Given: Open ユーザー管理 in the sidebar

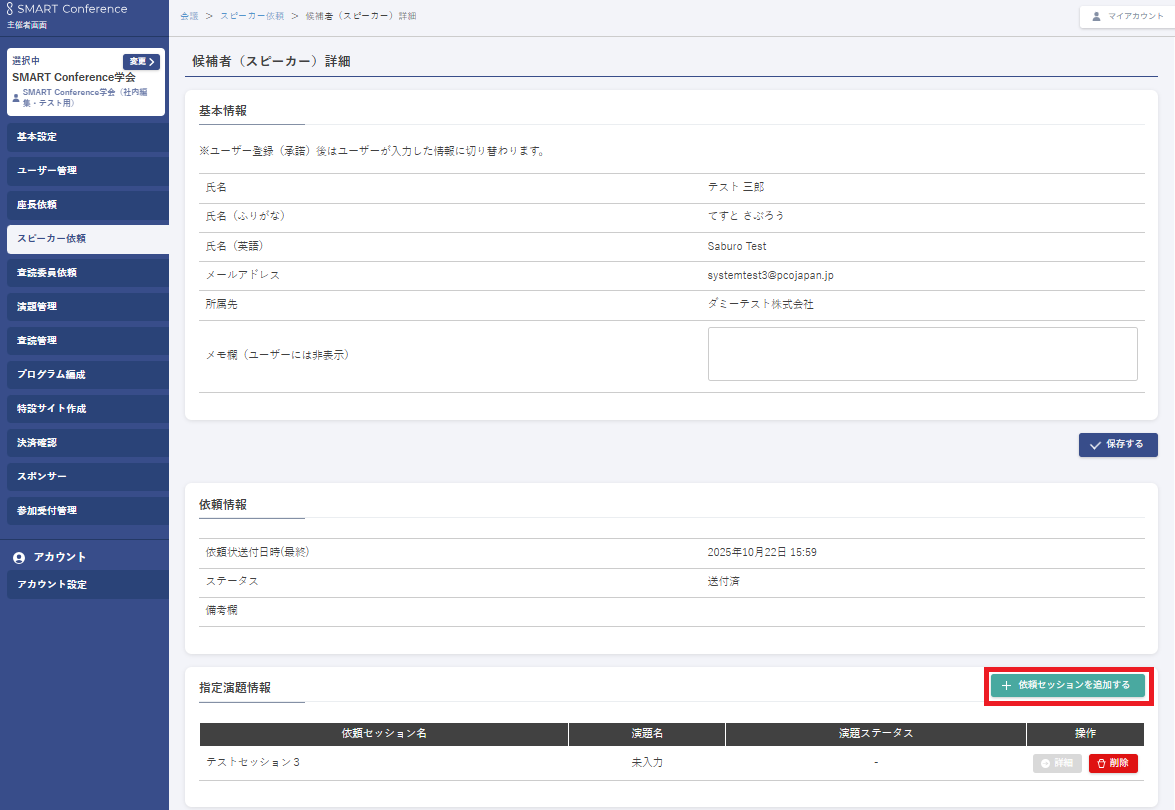Looking at the screenshot, I should pyautogui.click(x=85, y=170).
